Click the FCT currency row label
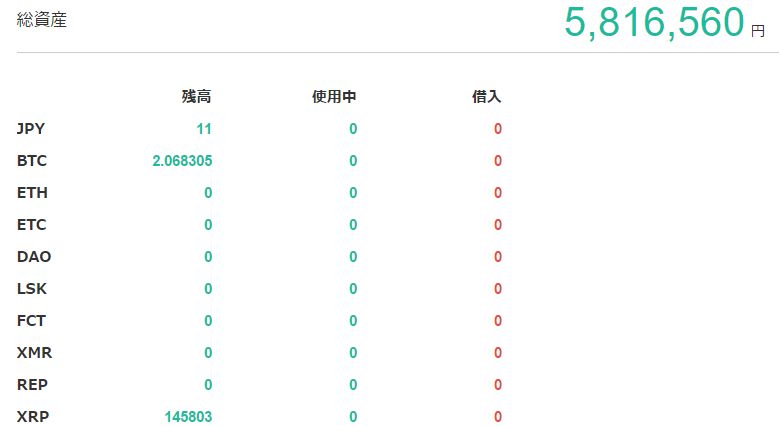Screen dimensions: 779x426 tap(32, 321)
